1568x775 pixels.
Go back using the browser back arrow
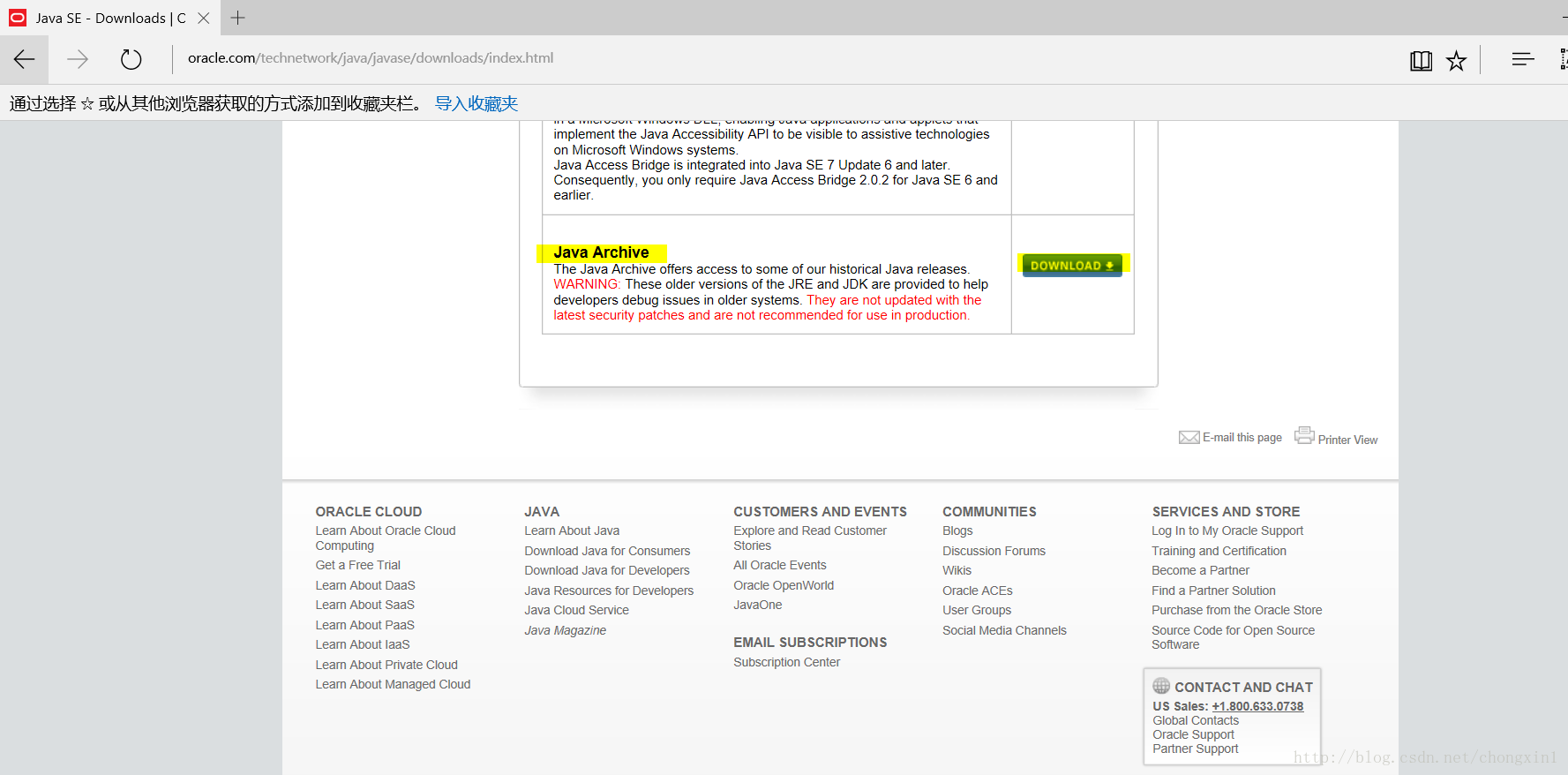25,59
